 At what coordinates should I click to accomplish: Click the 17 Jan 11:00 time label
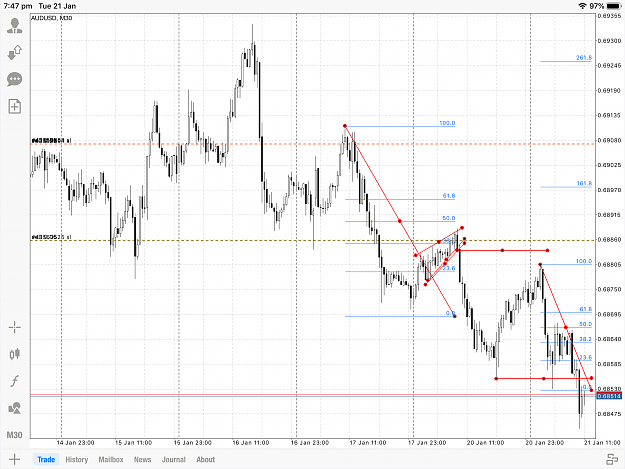pos(368,443)
